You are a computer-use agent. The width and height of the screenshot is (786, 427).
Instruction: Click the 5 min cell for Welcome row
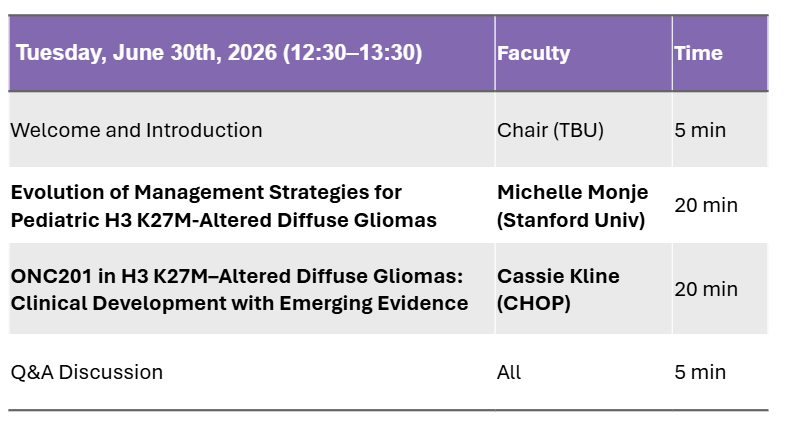point(700,130)
